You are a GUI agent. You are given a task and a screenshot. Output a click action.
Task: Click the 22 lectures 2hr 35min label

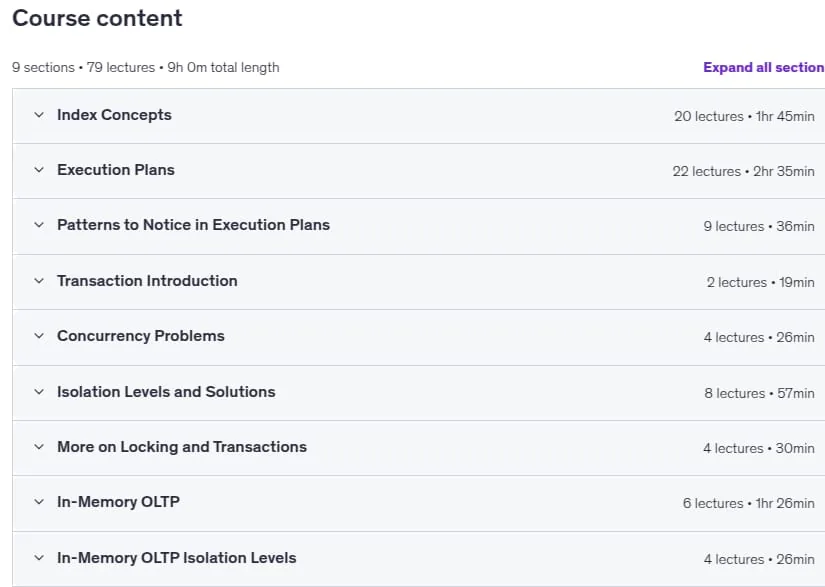[x=743, y=171]
